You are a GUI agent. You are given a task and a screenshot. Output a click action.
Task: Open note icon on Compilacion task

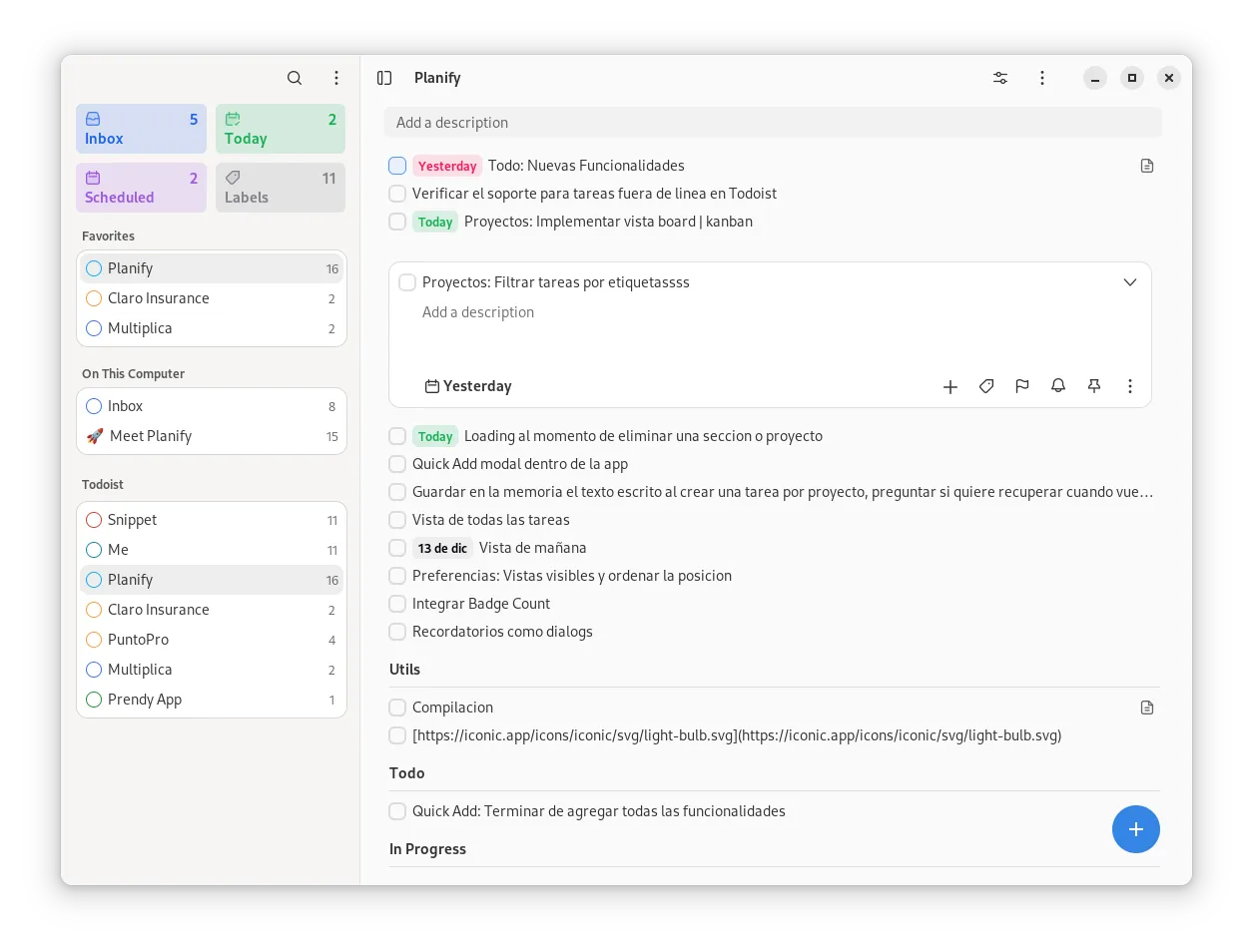tap(1147, 708)
